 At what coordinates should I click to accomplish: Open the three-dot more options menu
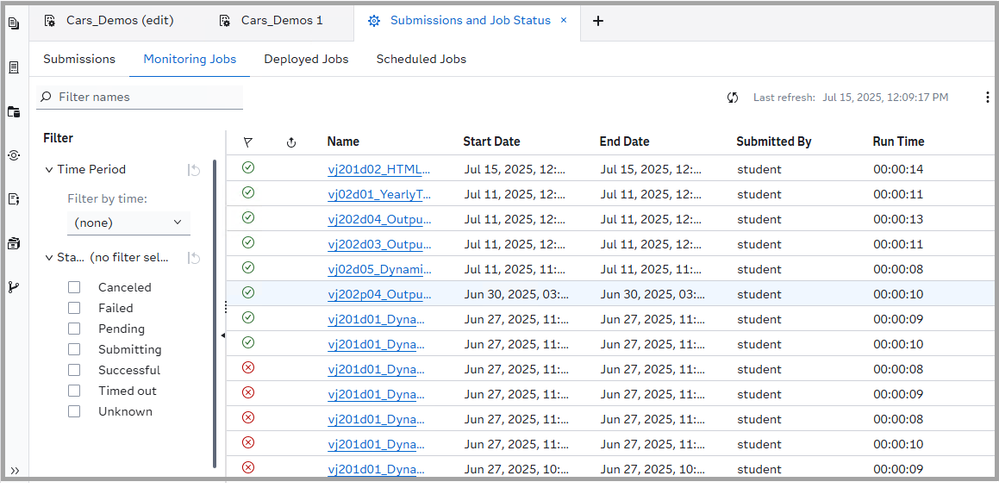point(987,97)
